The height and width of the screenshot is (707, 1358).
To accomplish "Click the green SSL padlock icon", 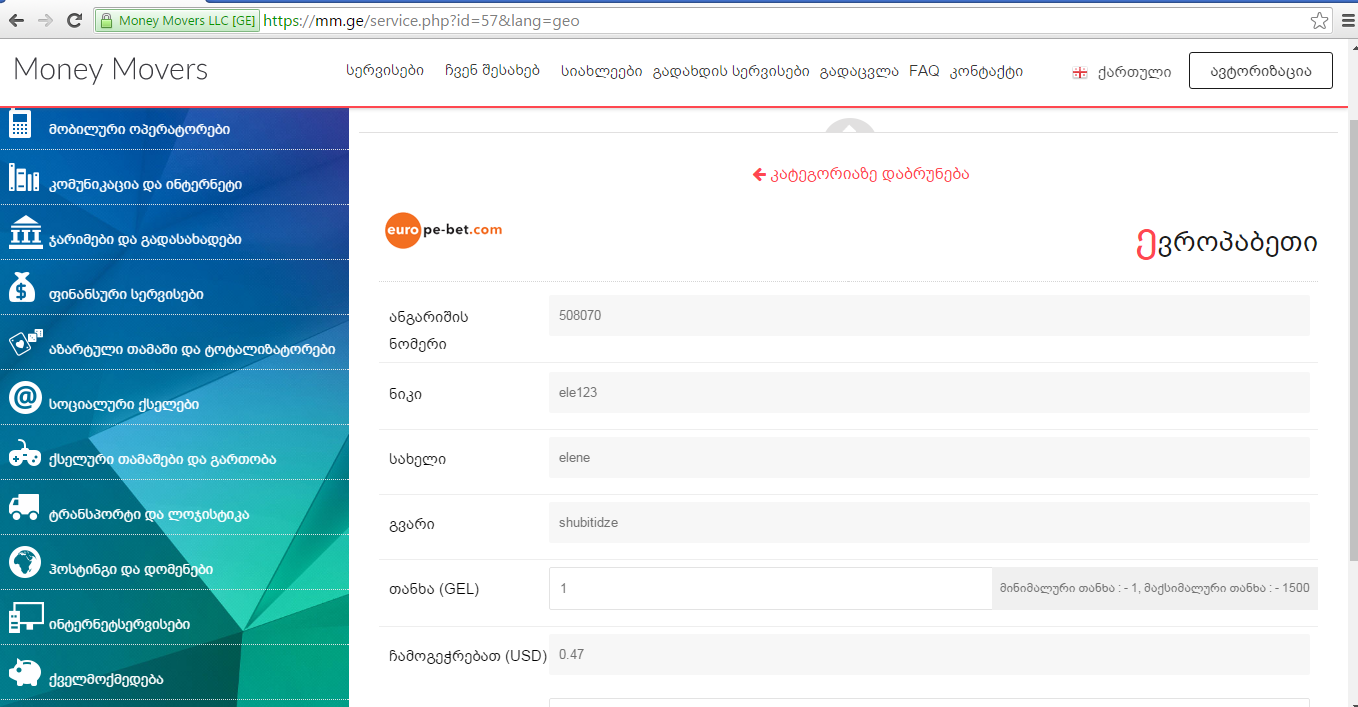I will click(x=107, y=20).
